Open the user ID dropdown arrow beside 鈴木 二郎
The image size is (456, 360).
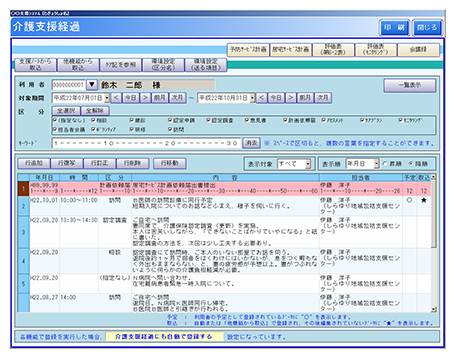(91, 85)
